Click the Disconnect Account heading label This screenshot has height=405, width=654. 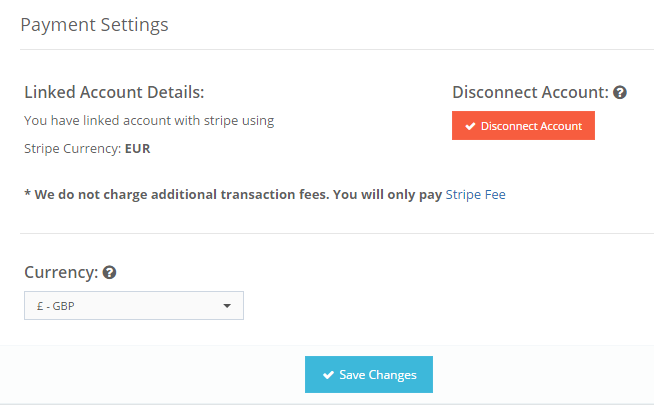click(x=530, y=92)
